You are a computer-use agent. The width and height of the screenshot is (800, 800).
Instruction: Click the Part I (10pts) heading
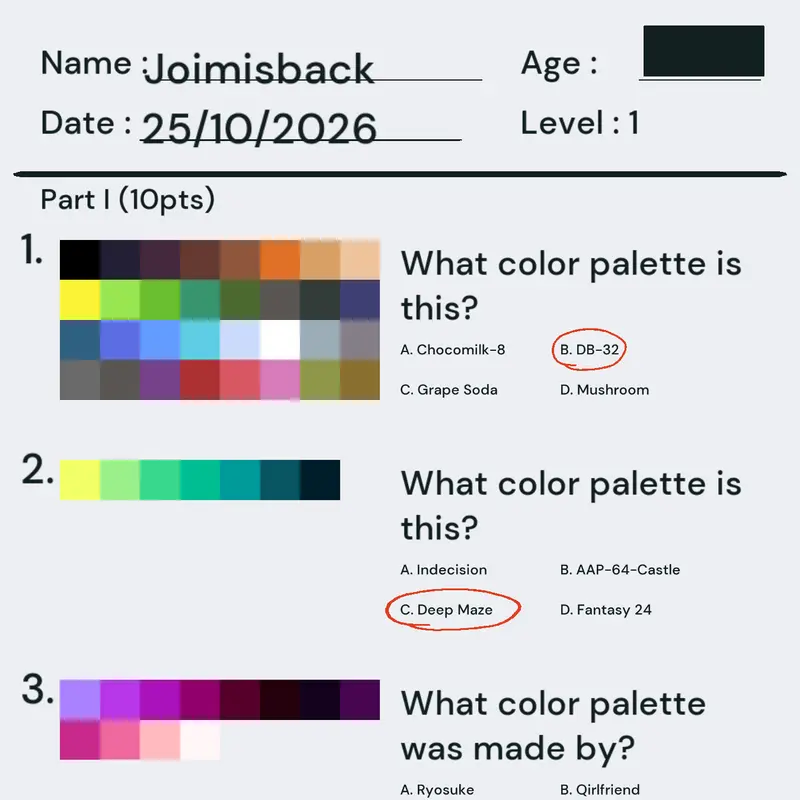[x=128, y=200]
